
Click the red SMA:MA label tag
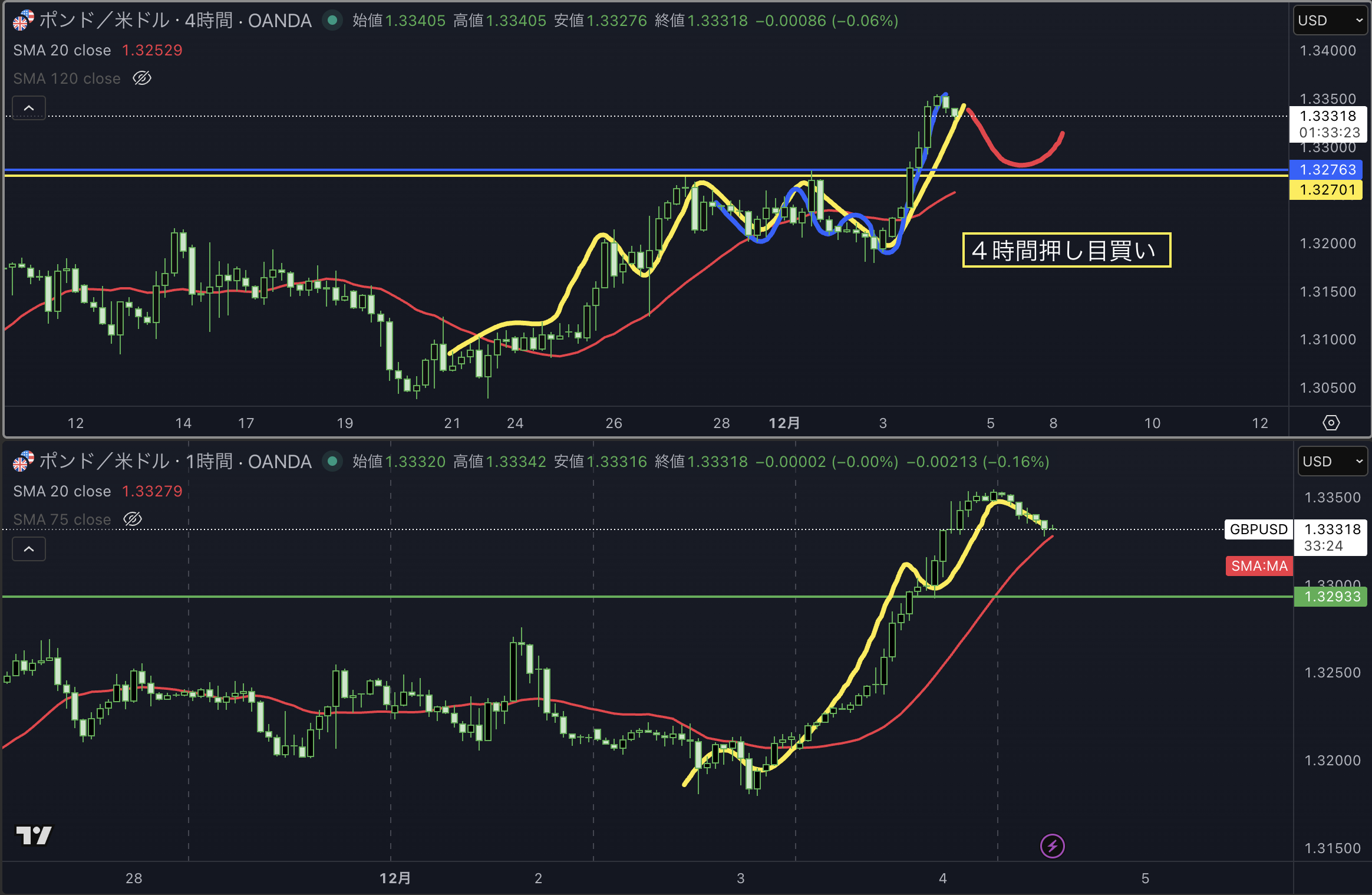[1259, 566]
